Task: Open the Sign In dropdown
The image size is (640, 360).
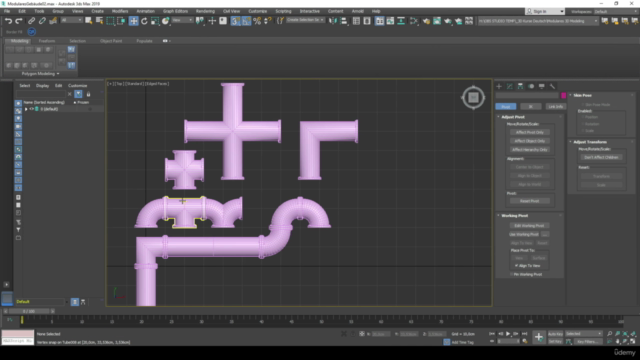Action: 545,11
